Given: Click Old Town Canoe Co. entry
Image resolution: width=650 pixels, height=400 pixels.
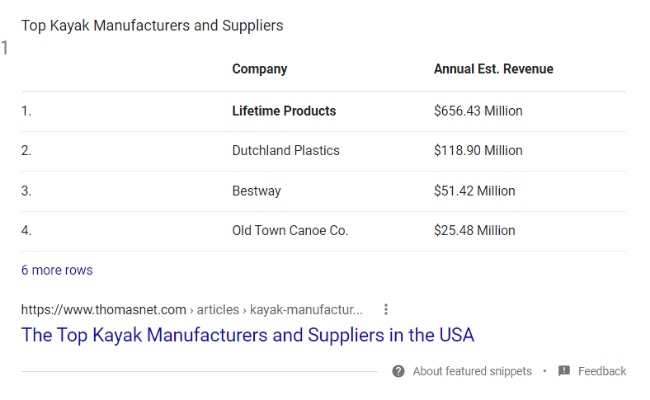Looking at the screenshot, I should tap(290, 230).
